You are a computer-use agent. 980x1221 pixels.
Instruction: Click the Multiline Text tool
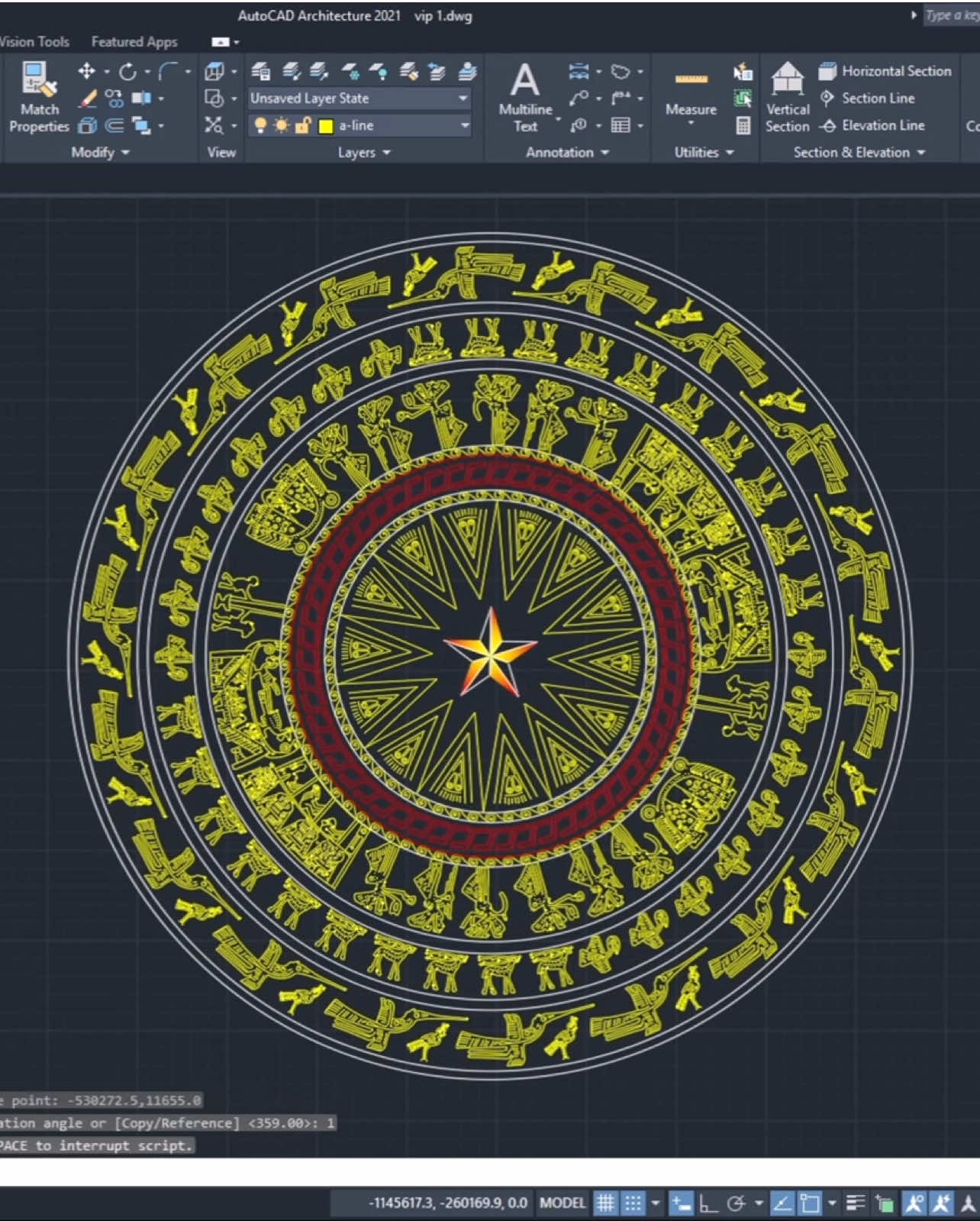525,97
